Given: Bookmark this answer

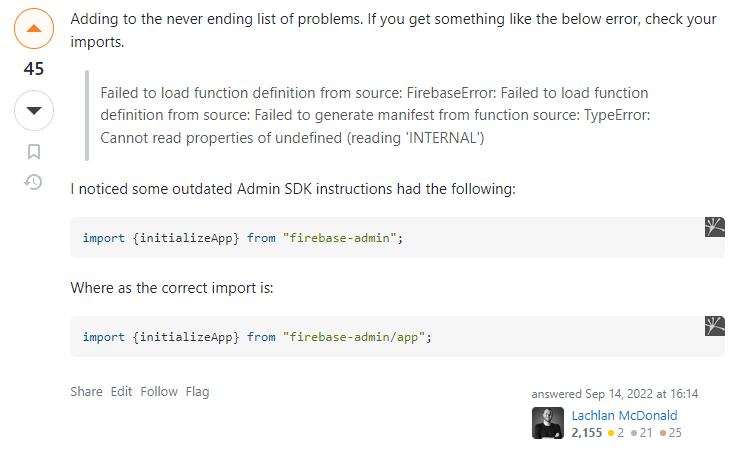Looking at the screenshot, I should [x=34, y=152].
